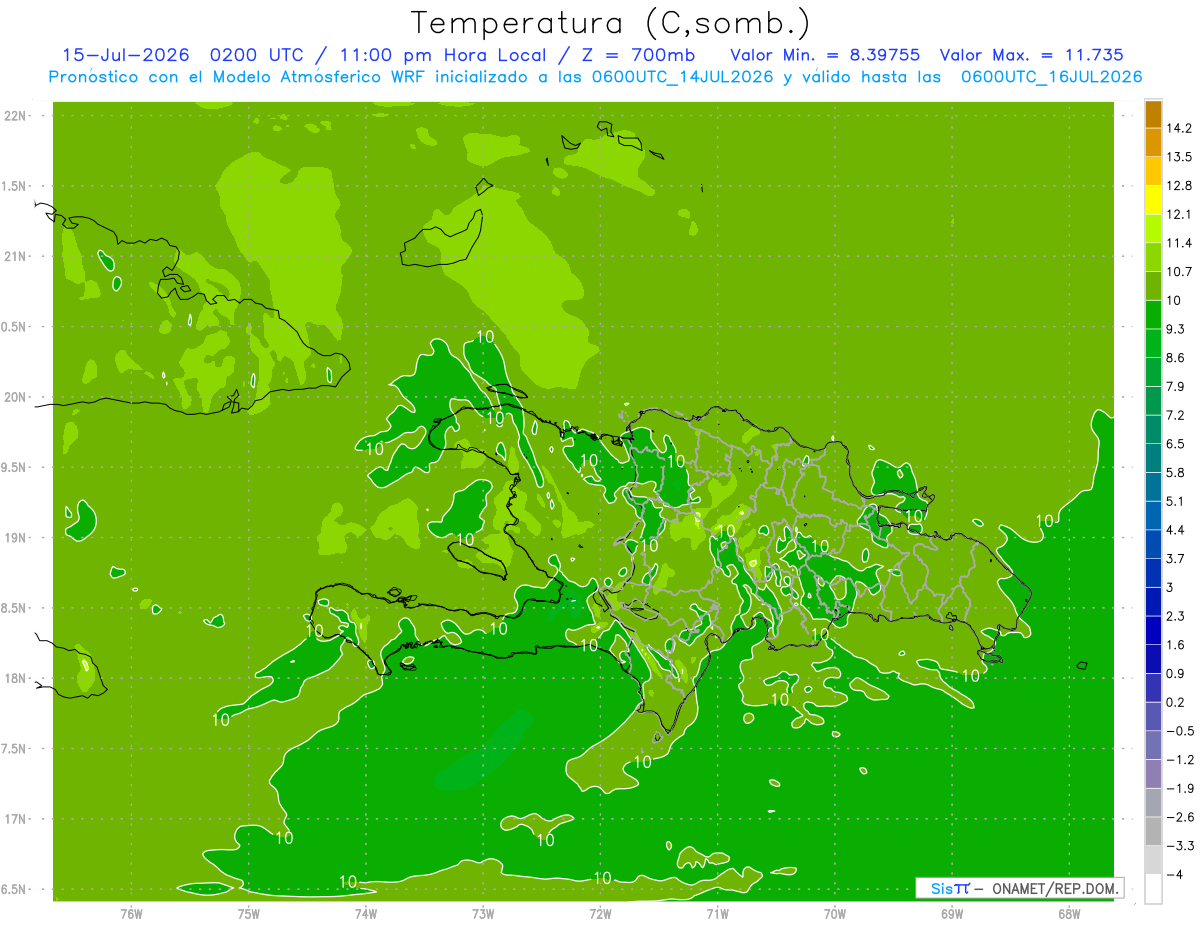Click the '11.4' colorbar value
The image size is (1200, 927).
click(1178, 243)
